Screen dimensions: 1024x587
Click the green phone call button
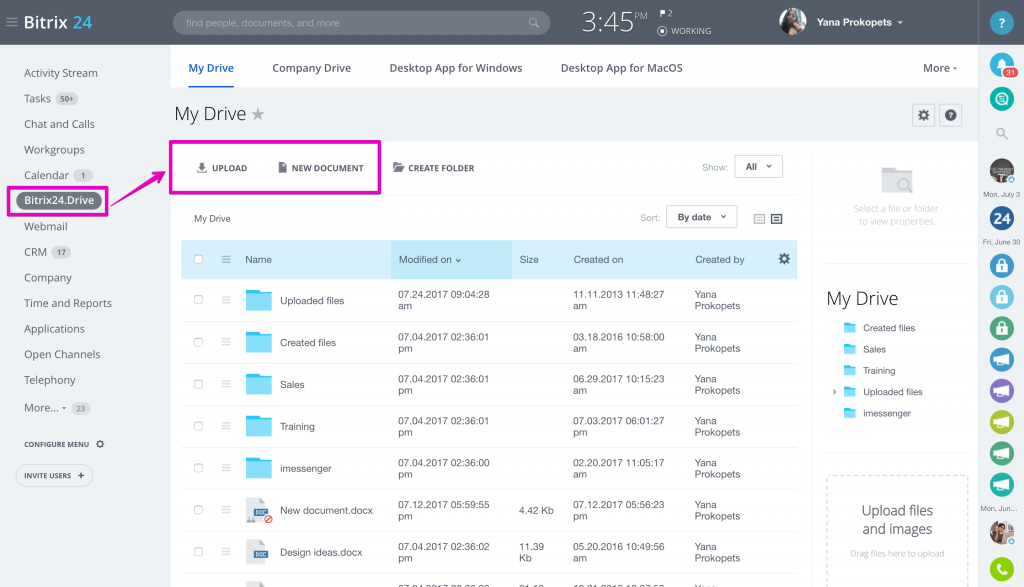pos(1001,569)
